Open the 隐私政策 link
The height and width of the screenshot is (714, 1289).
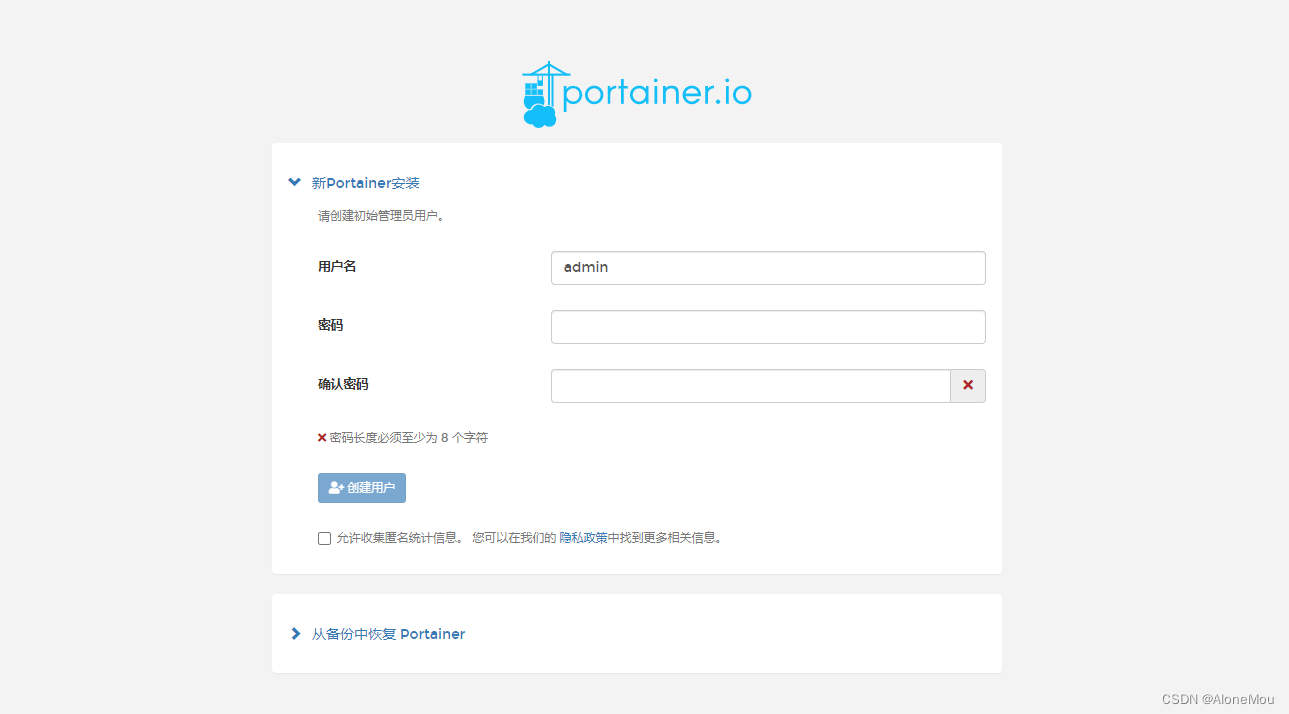tap(583, 538)
